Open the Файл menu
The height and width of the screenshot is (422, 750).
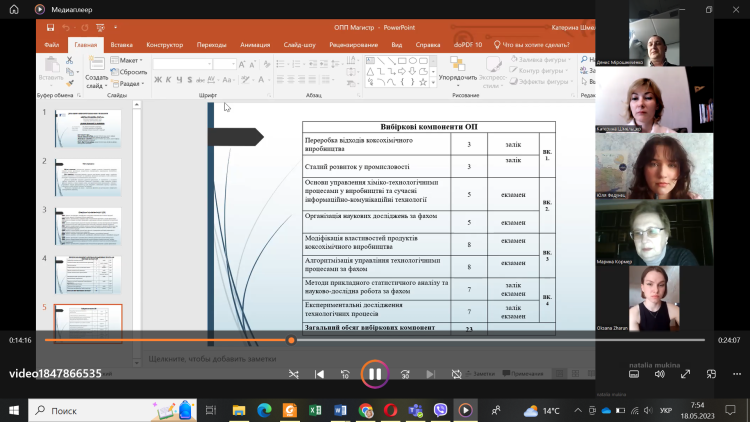click(x=51, y=45)
